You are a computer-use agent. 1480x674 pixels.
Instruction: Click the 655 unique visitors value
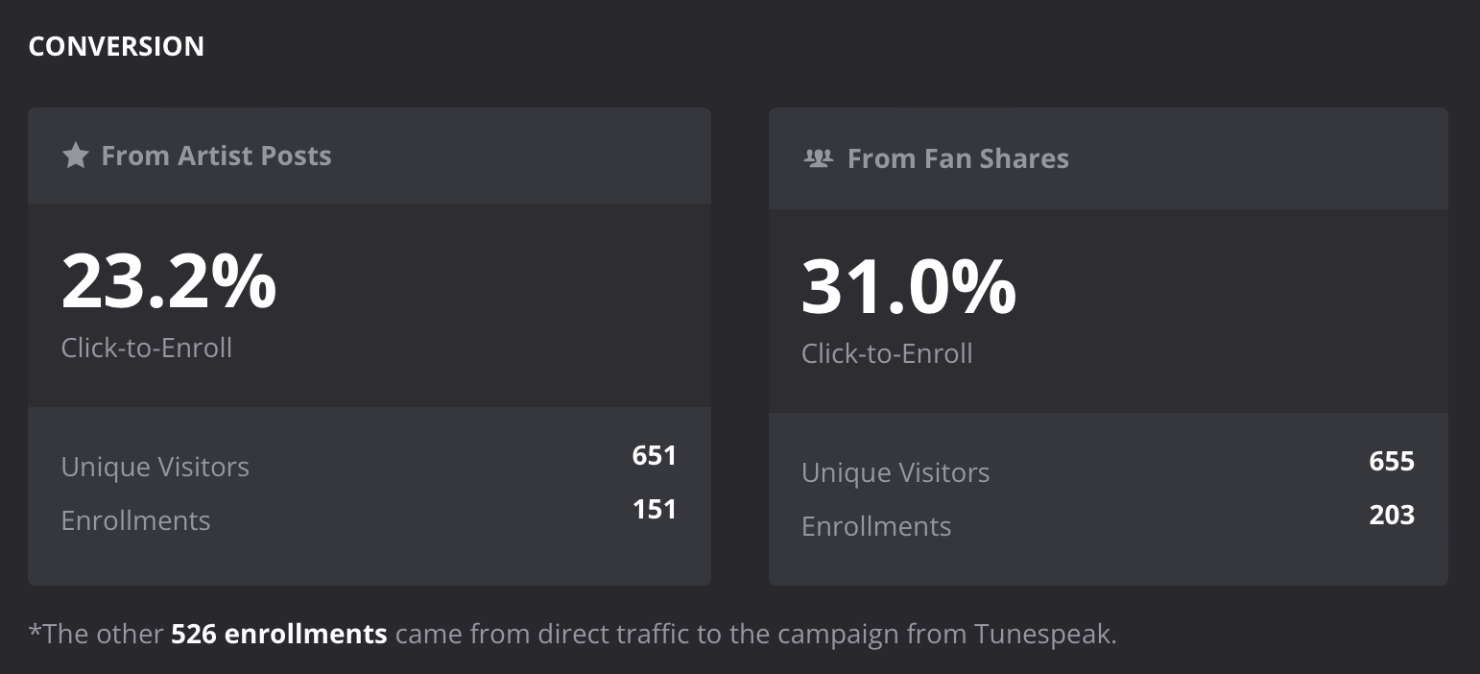[x=1392, y=462]
